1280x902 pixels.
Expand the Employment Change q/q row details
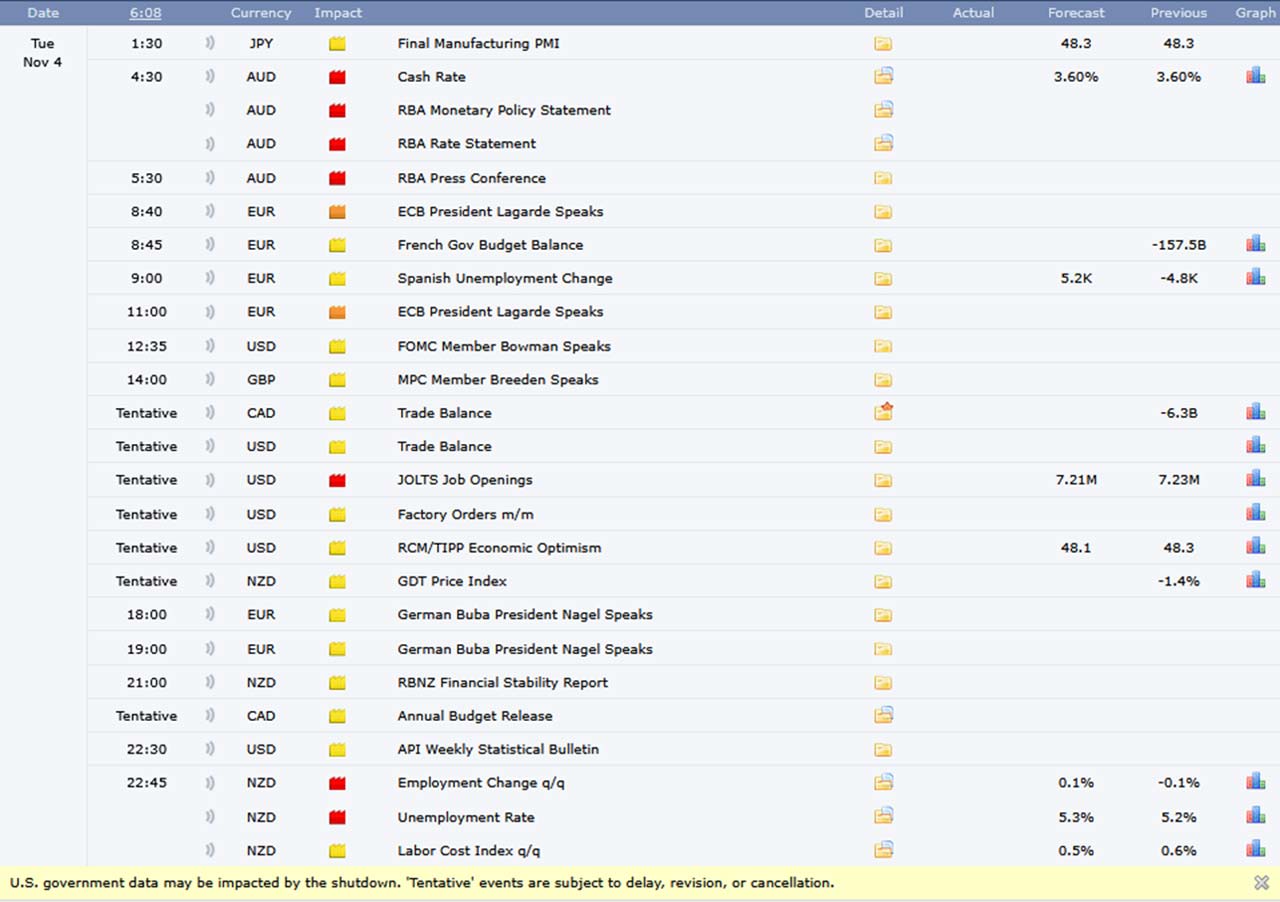coord(883,783)
